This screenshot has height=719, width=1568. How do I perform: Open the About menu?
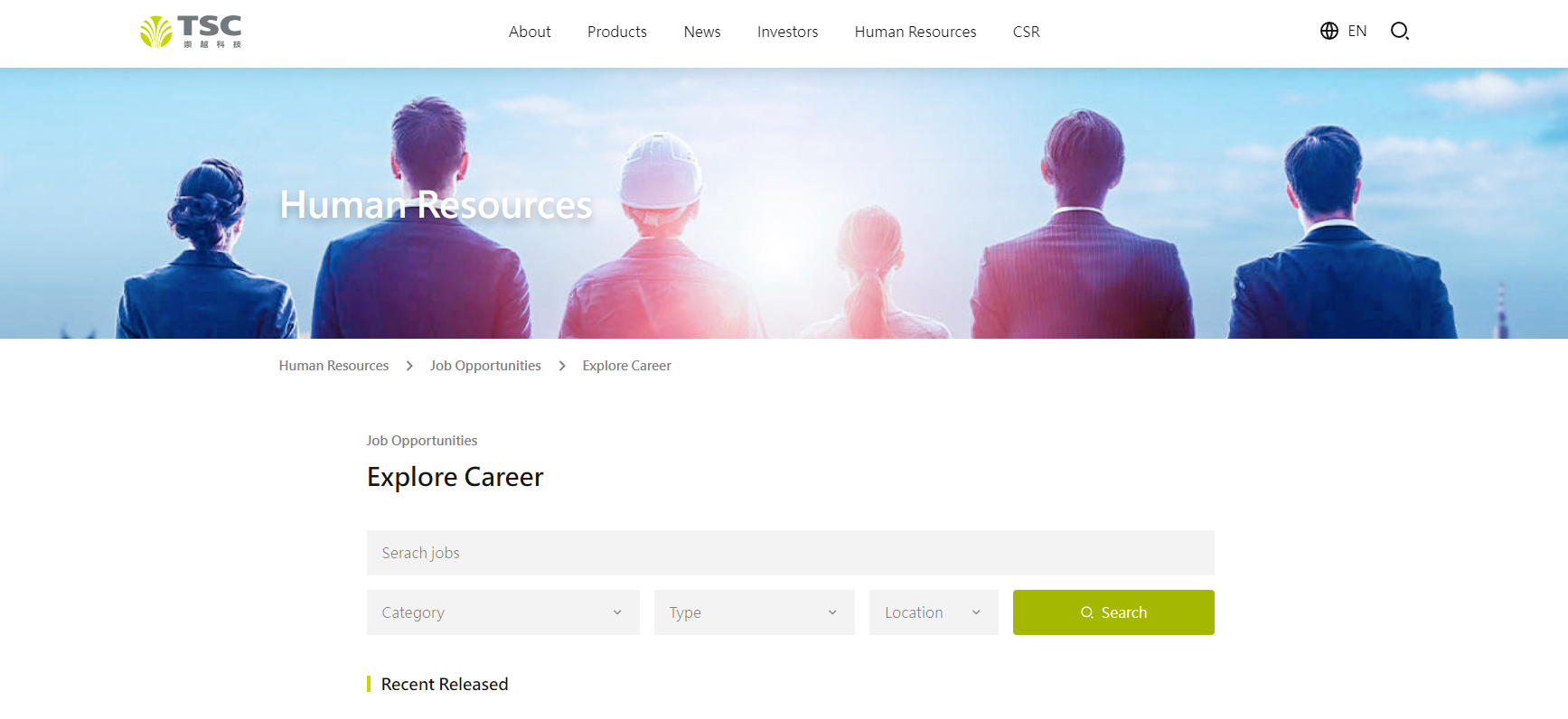pos(530,33)
